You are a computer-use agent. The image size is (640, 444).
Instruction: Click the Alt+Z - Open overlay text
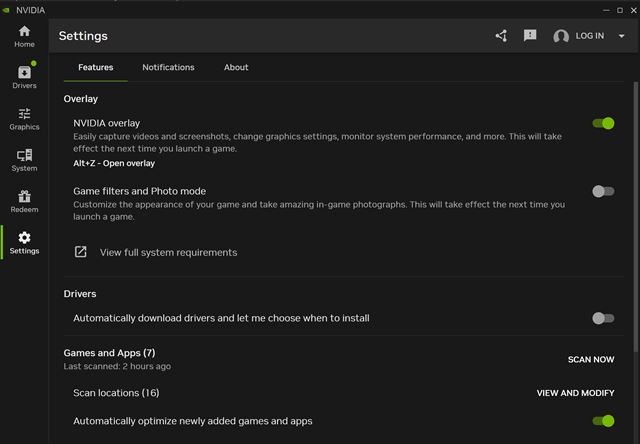tap(114, 163)
